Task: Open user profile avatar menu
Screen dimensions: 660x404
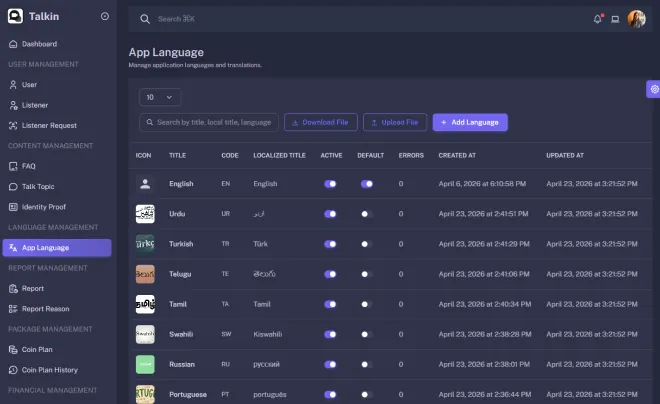Action: click(636, 19)
